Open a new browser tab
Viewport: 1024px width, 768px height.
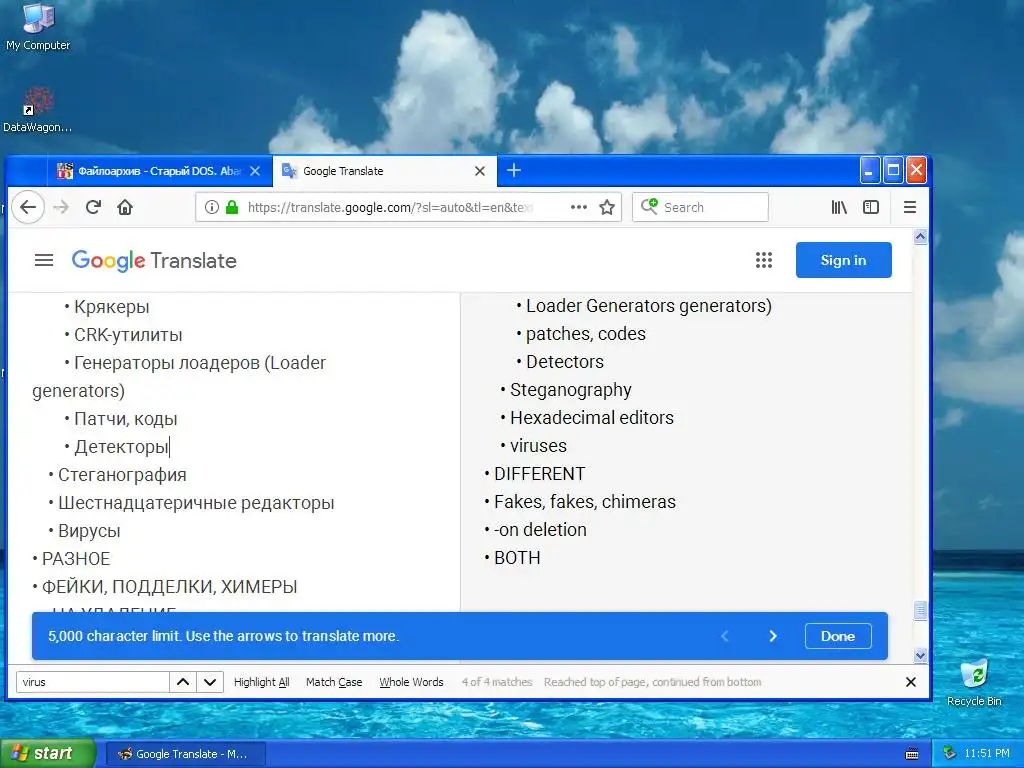[514, 170]
